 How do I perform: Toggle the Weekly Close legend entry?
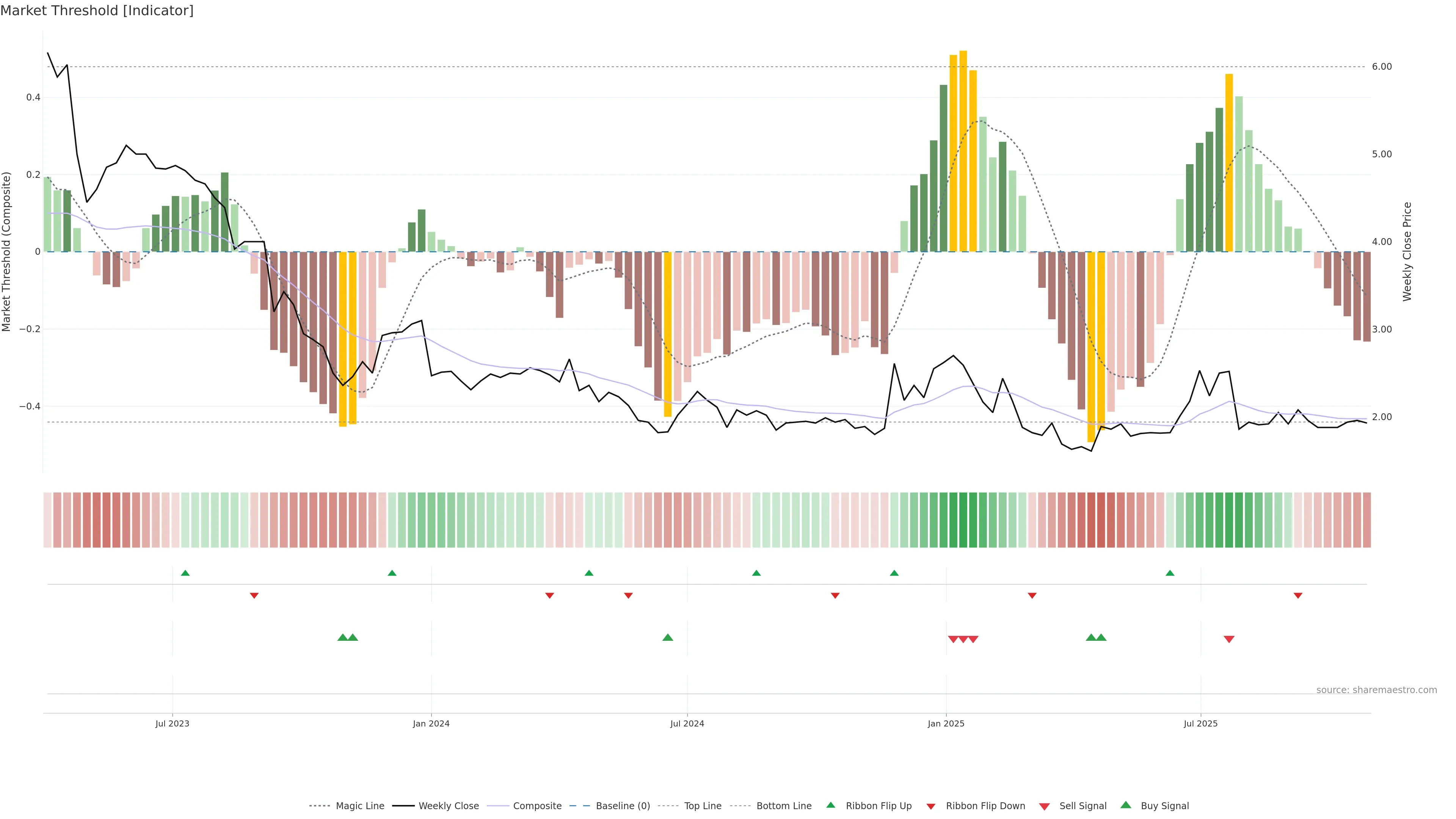(x=448, y=806)
